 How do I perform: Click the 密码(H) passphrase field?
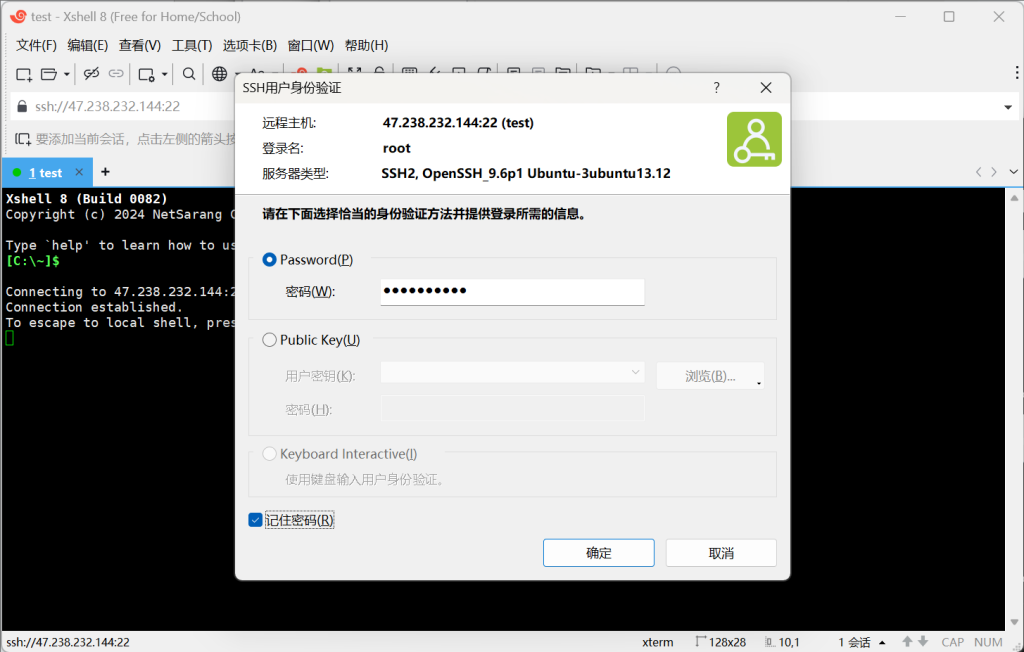(513, 409)
